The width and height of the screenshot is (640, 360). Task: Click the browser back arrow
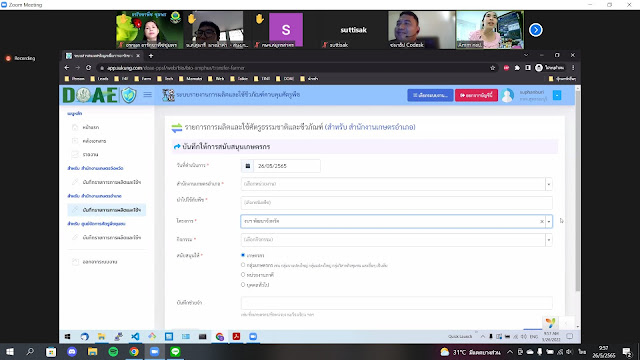pyautogui.click(x=67, y=68)
